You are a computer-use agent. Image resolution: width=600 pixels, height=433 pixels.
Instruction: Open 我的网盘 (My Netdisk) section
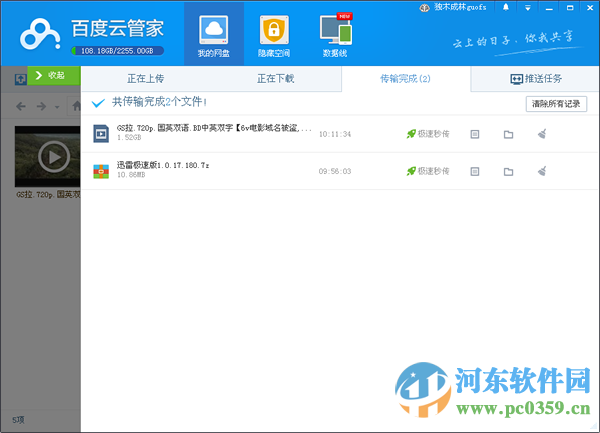point(214,36)
